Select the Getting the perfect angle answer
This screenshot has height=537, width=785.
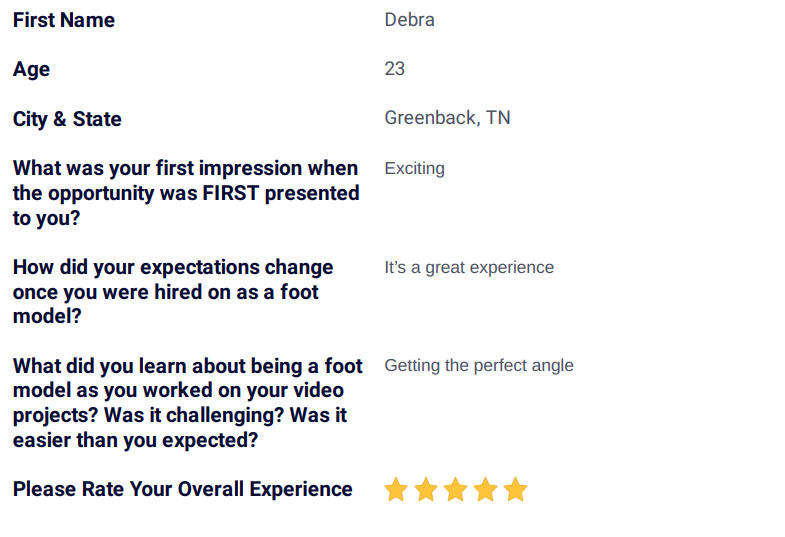(x=479, y=365)
